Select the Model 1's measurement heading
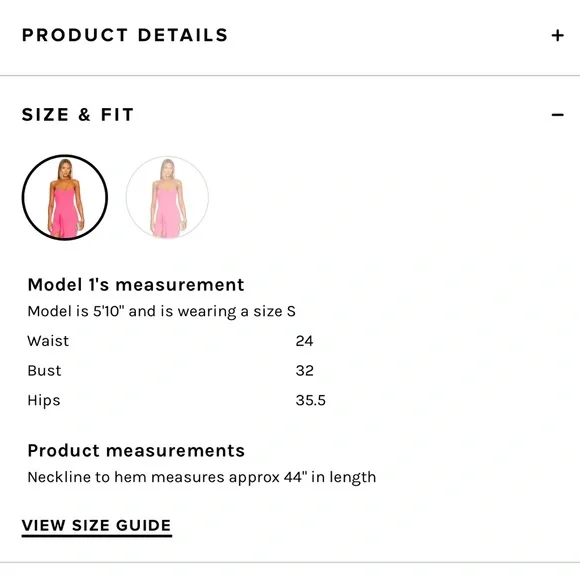Viewport: 580px width, 580px height. pyautogui.click(x=136, y=285)
